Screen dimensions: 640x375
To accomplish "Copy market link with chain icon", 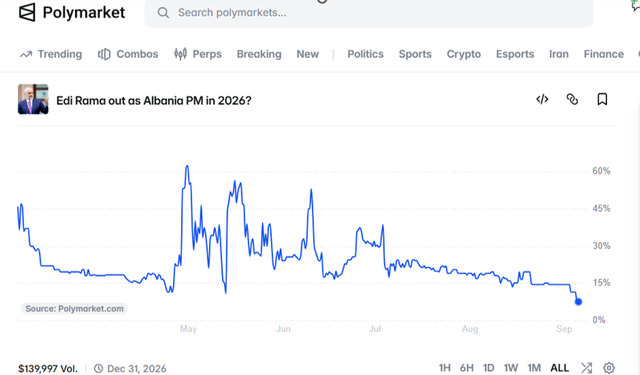I will pyautogui.click(x=572, y=99).
